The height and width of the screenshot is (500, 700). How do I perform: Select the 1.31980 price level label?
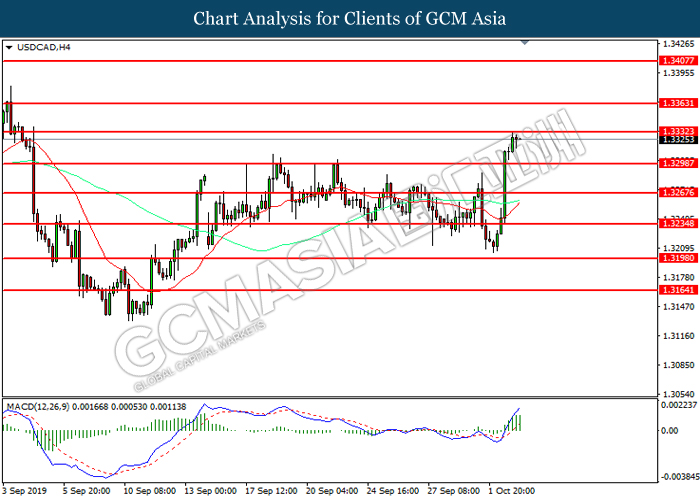pyautogui.click(x=678, y=258)
